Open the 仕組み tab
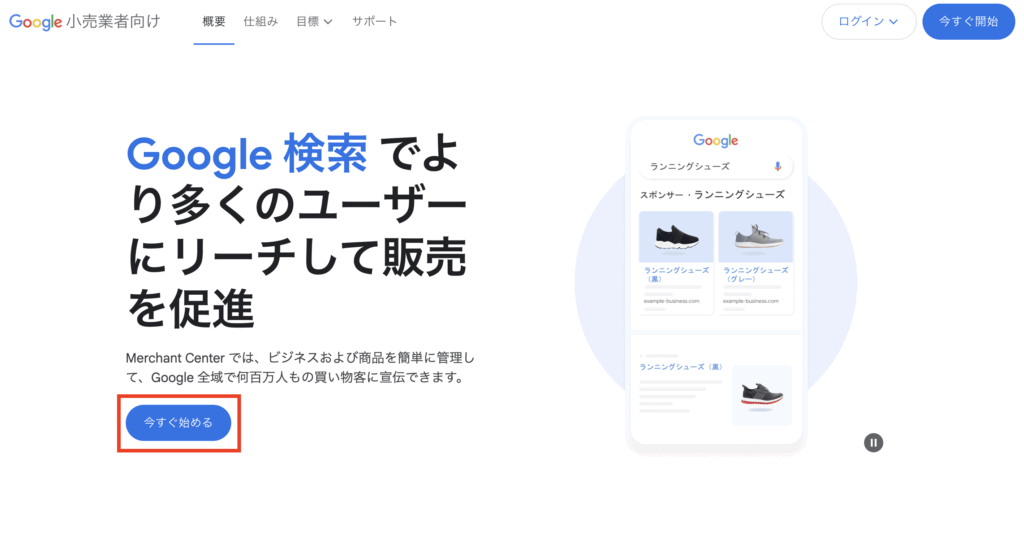The width and height of the screenshot is (1024, 533). tap(261, 22)
